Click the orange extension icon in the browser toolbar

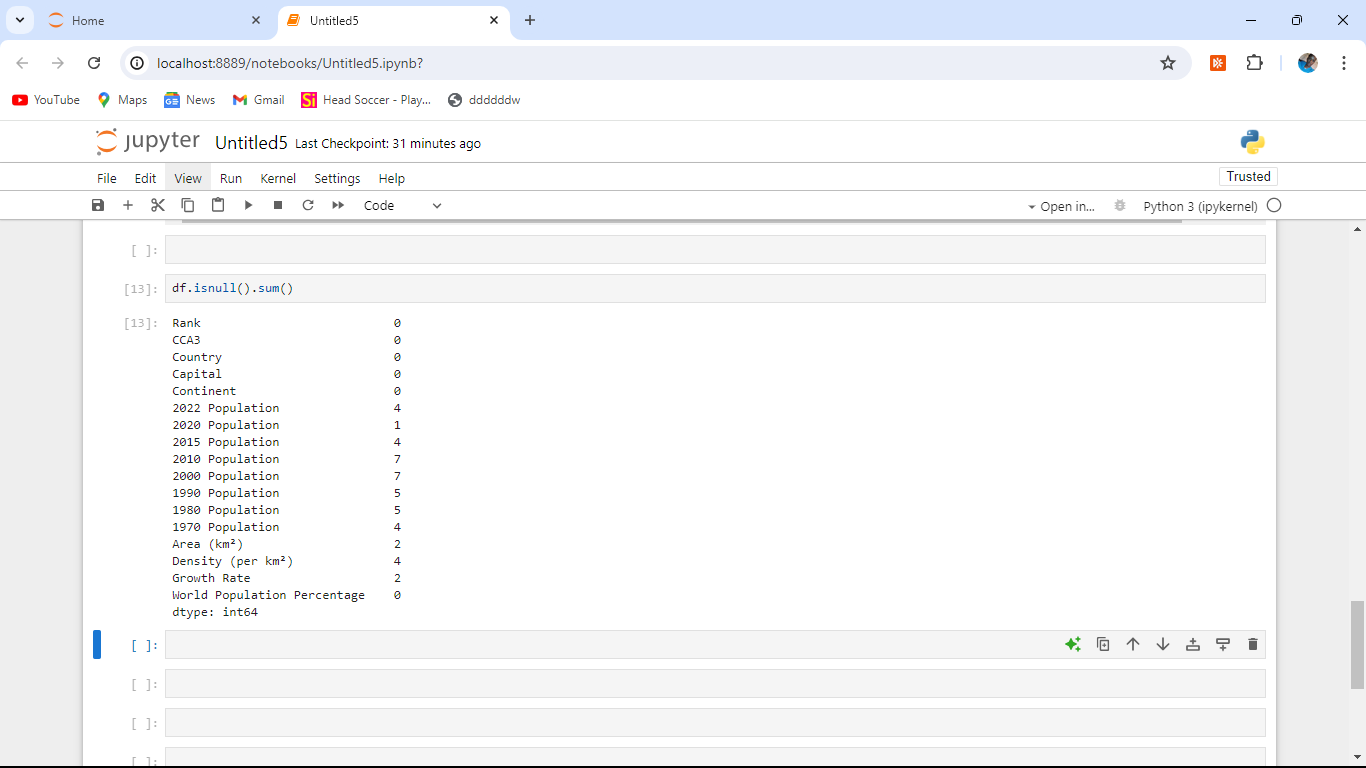point(1218,63)
